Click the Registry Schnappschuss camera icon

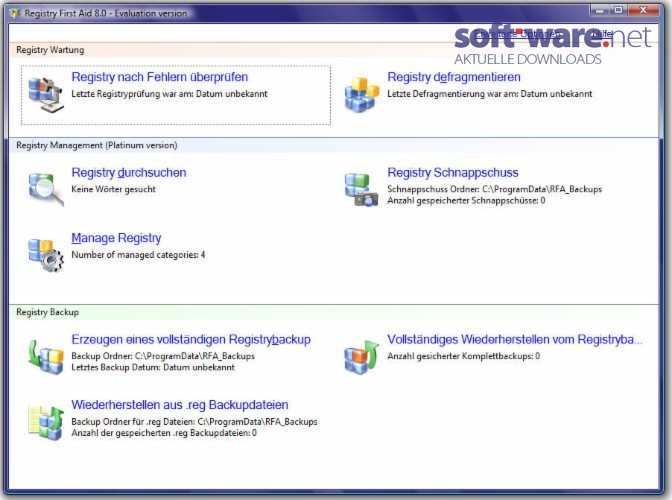[362, 189]
